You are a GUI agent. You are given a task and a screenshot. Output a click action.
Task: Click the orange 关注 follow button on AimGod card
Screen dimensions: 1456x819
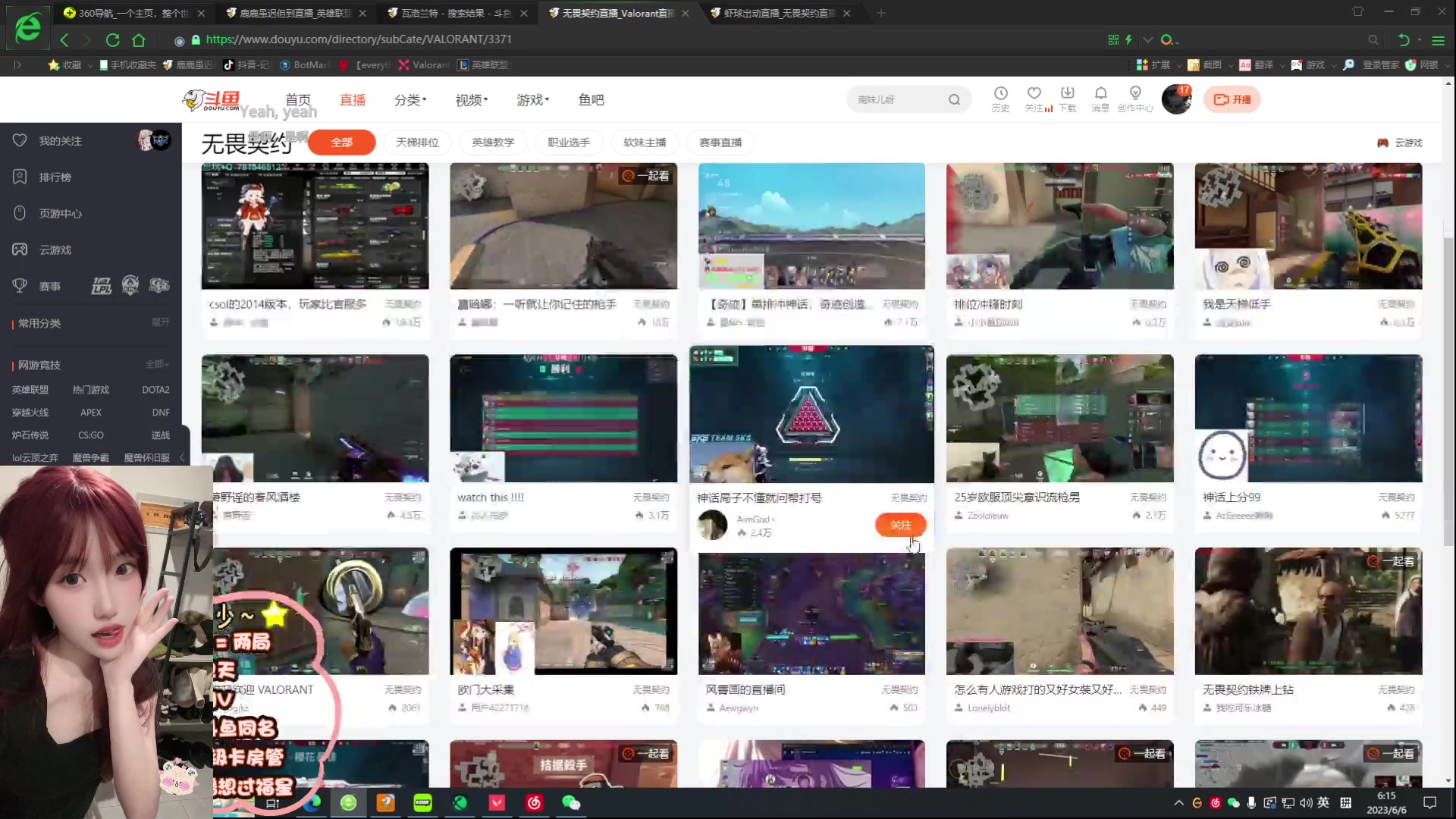[901, 525]
